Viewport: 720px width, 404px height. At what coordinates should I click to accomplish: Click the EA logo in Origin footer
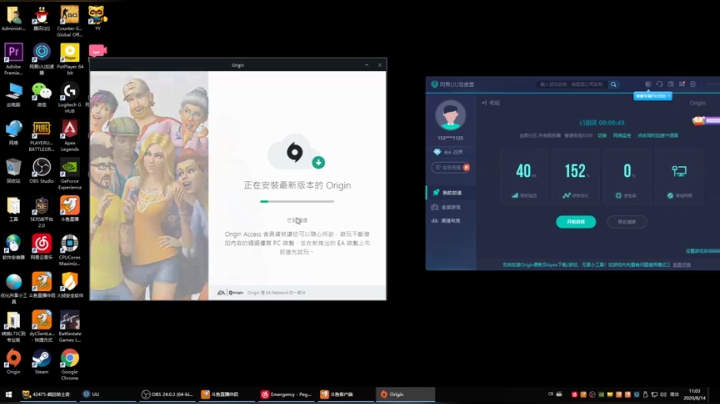(x=221, y=292)
